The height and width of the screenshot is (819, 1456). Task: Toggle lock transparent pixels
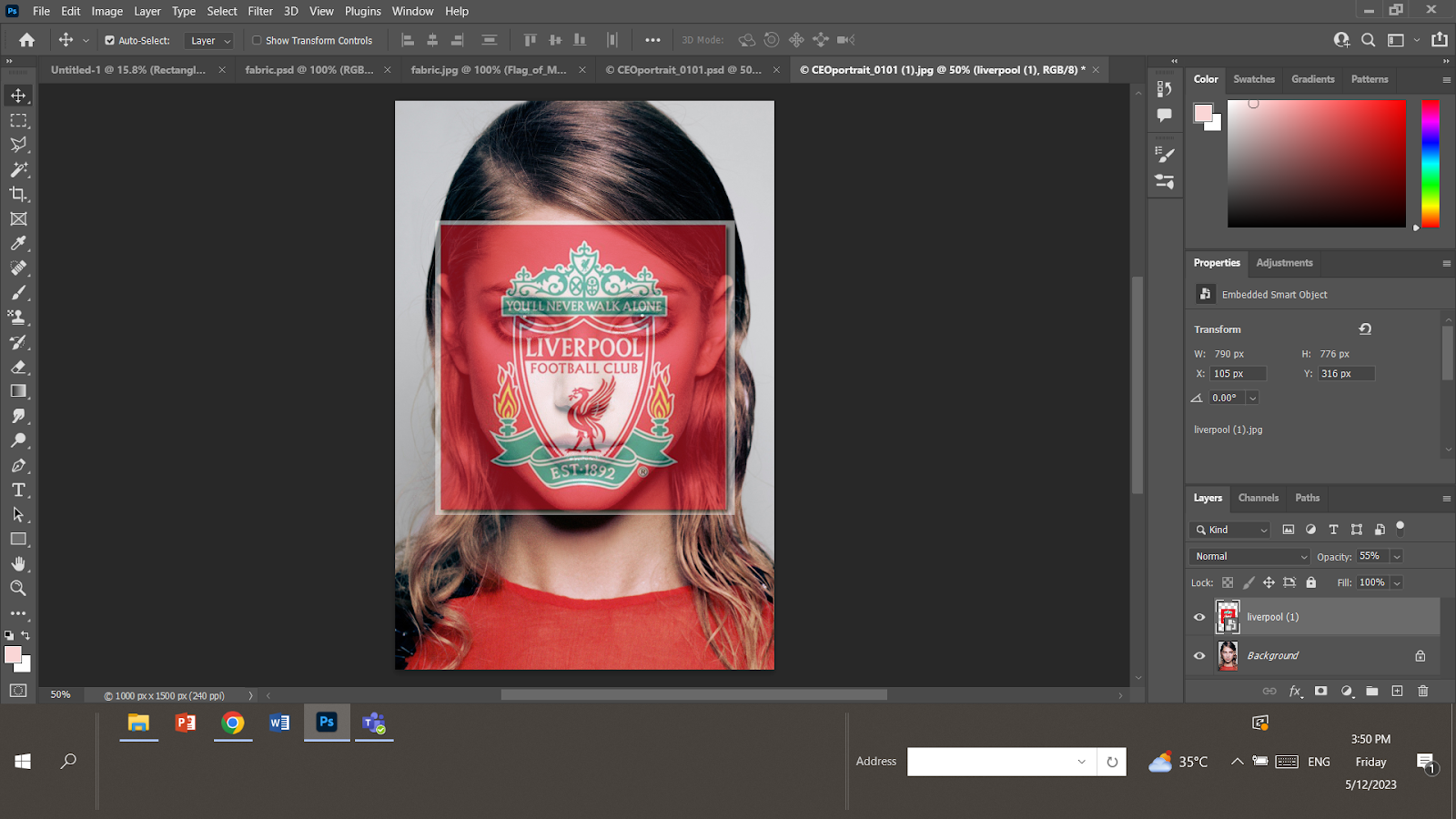coord(1228,582)
